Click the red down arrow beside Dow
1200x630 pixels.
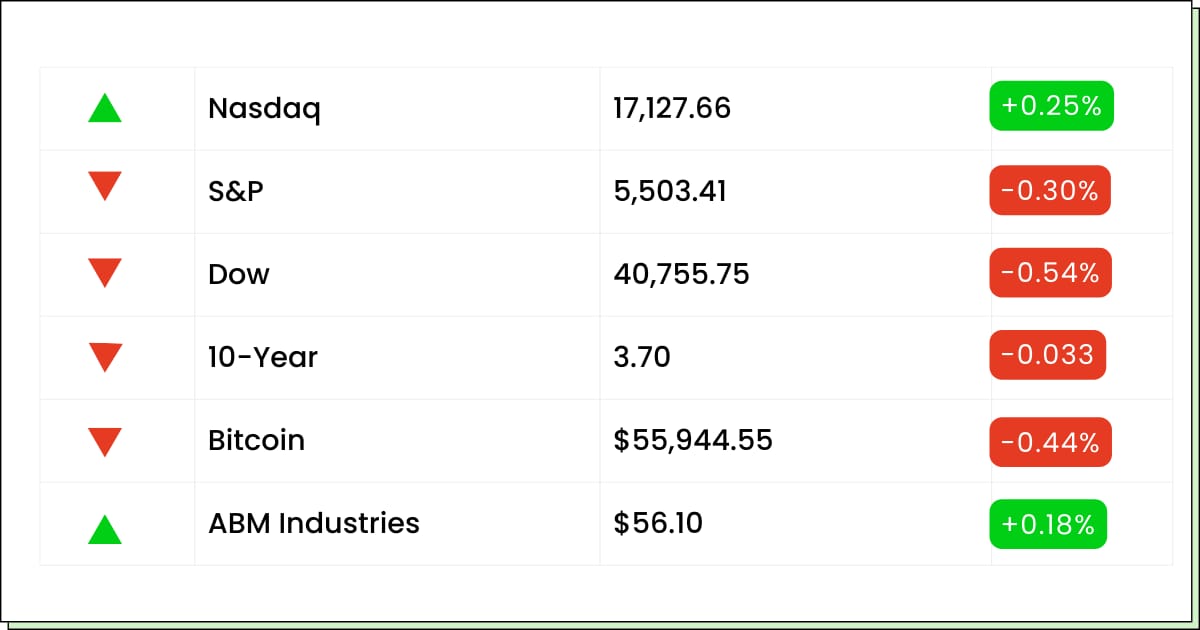[x=105, y=272]
